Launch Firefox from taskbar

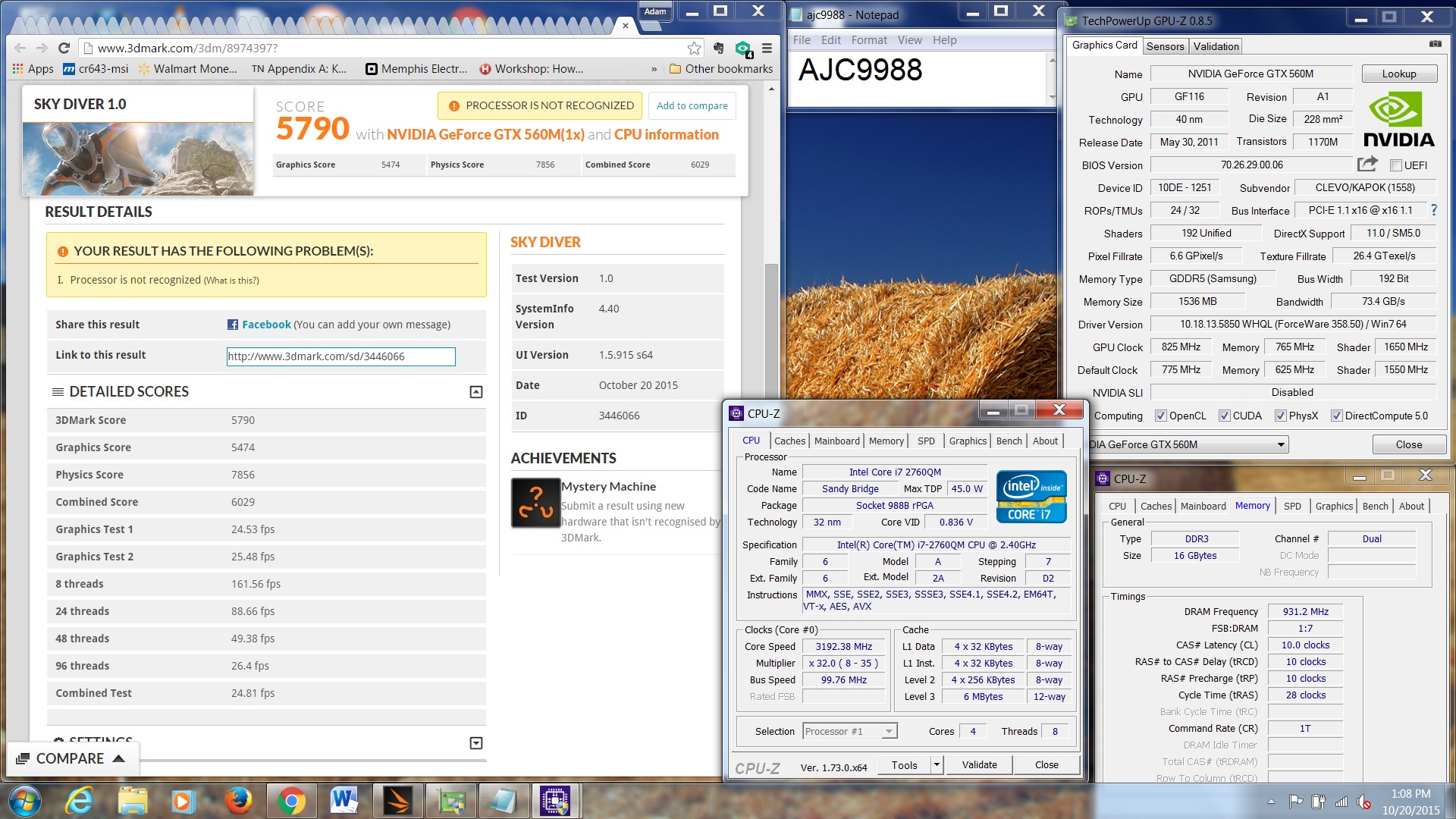pyautogui.click(x=238, y=801)
